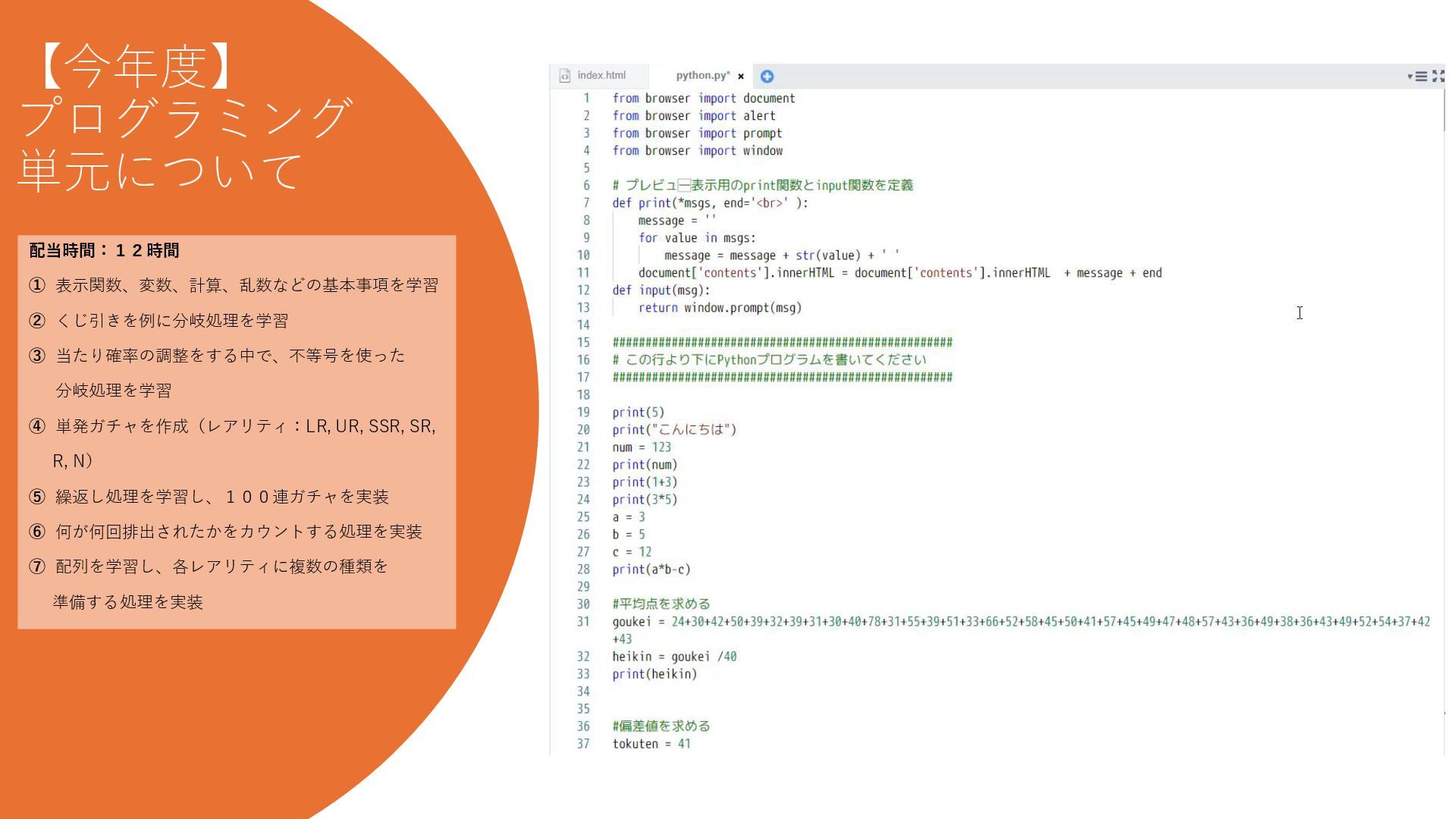
Task: Click the 'def print(*msgs, end=' line
Action: click(711, 203)
